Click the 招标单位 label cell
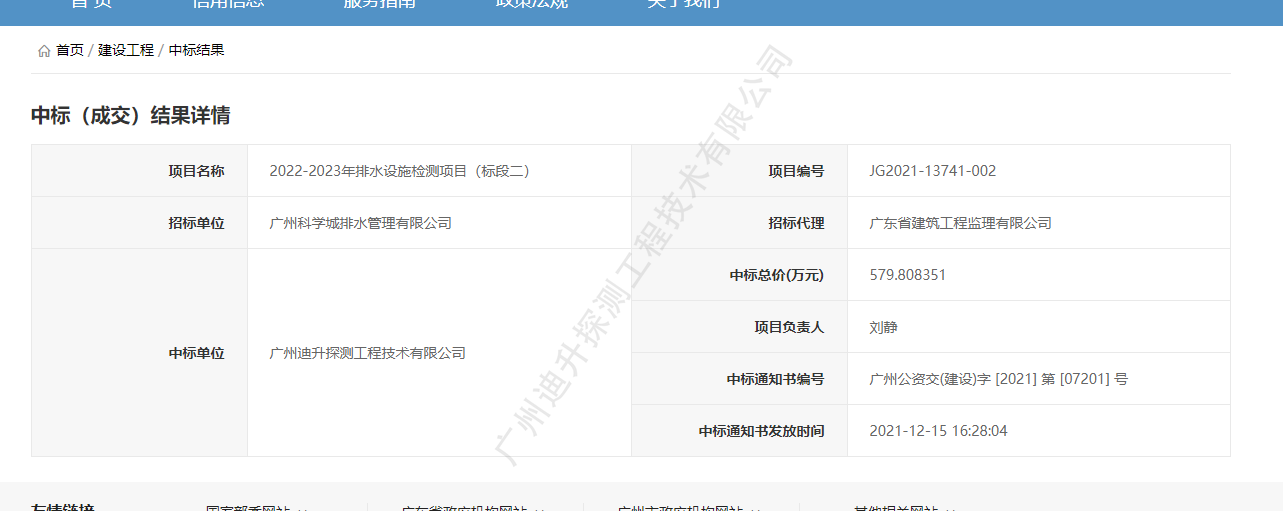 140,223
